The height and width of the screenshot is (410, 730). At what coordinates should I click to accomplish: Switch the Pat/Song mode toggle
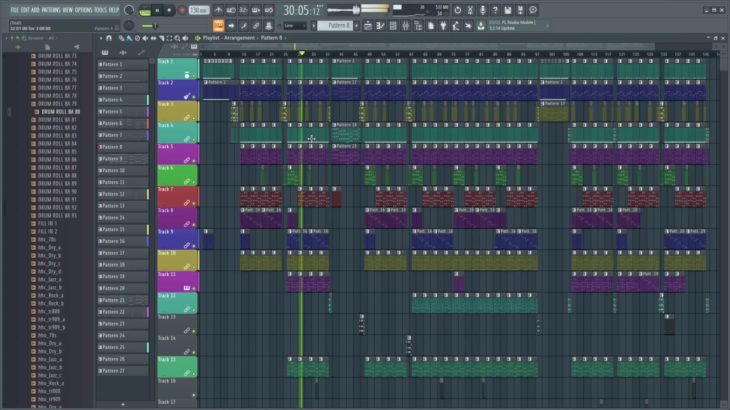[x=145, y=10]
